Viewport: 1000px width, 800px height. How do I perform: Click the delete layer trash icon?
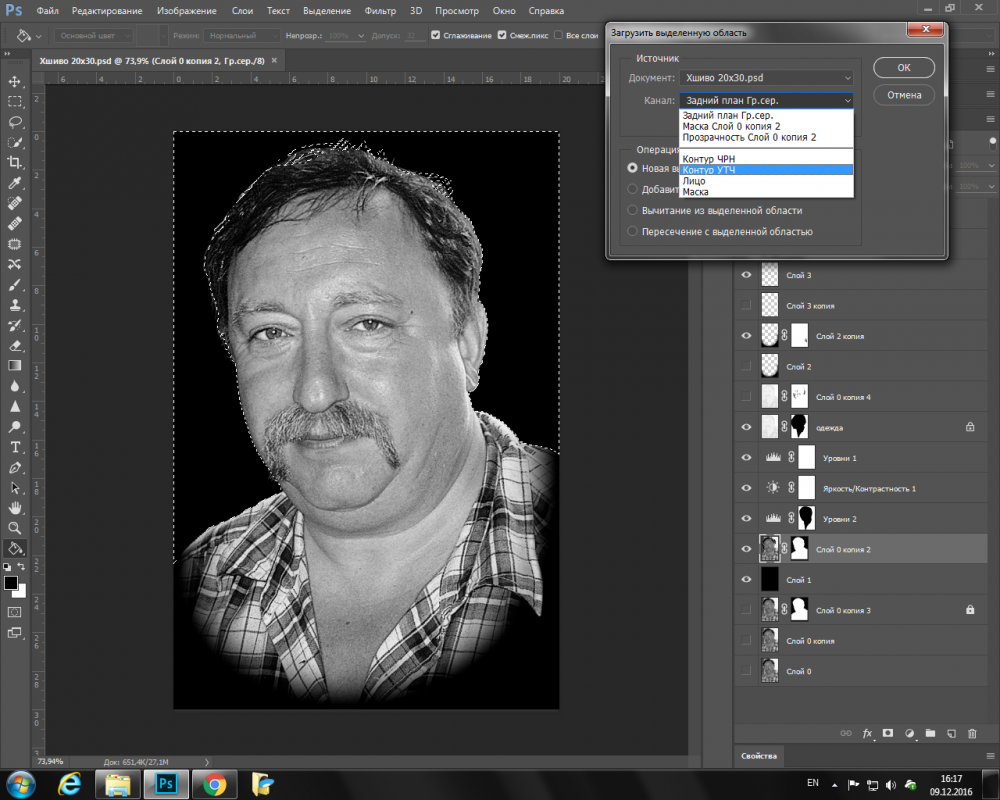coord(972,733)
